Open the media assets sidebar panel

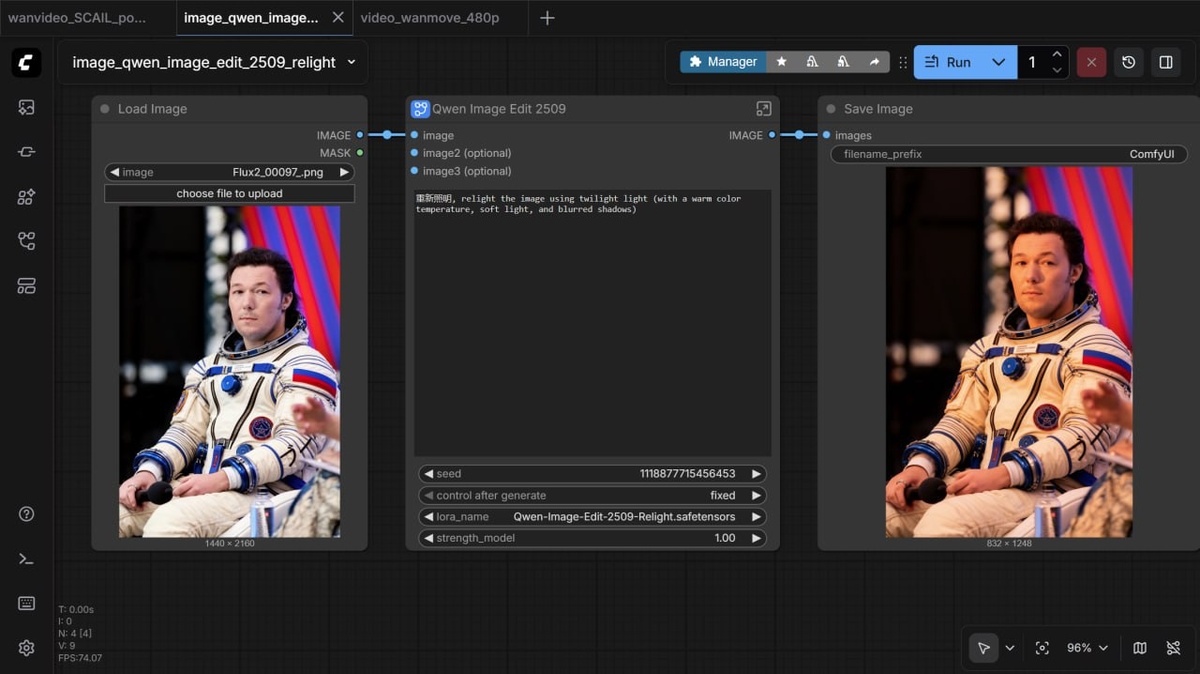point(27,107)
